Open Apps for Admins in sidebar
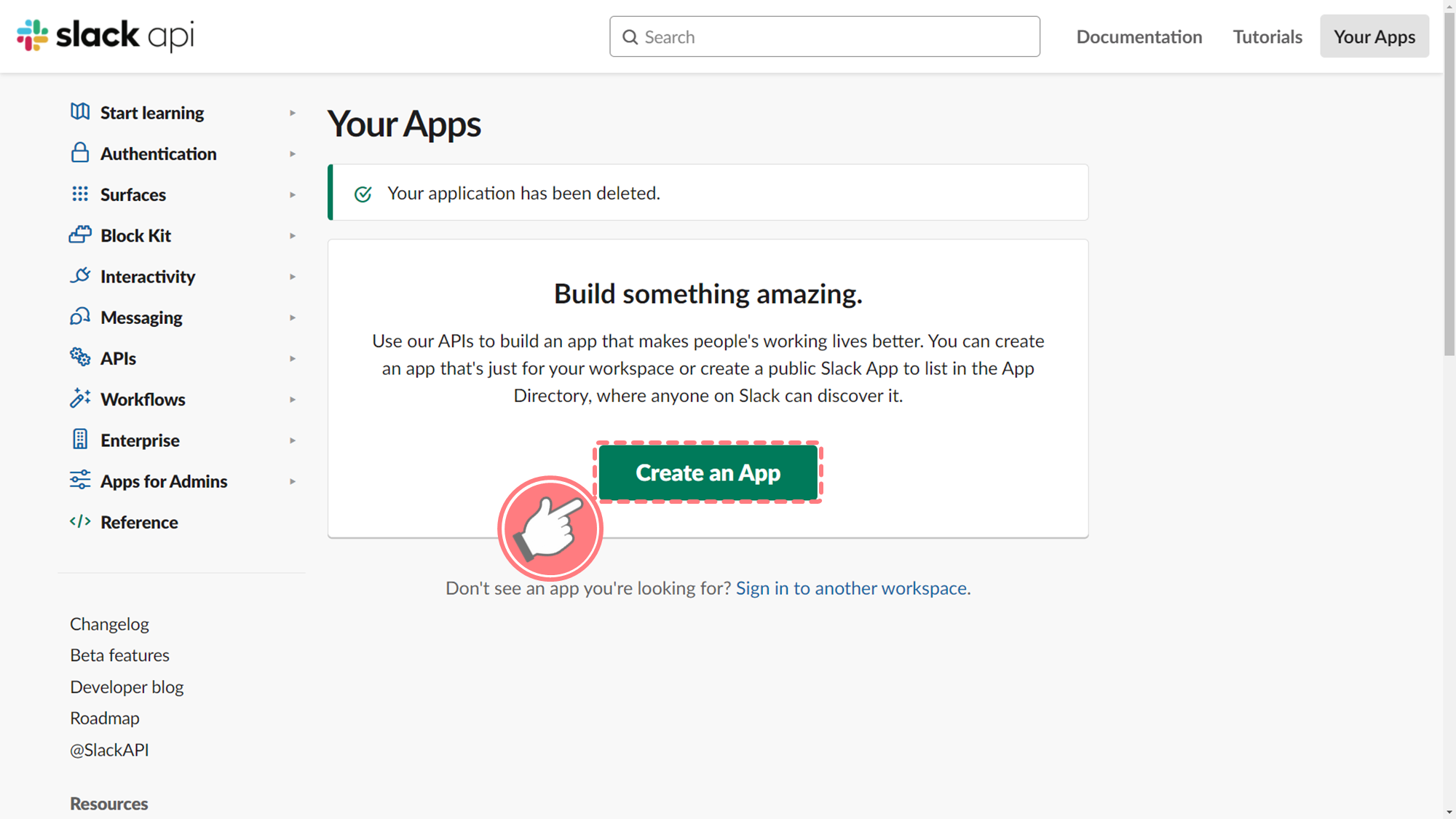 tap(164, 481)
